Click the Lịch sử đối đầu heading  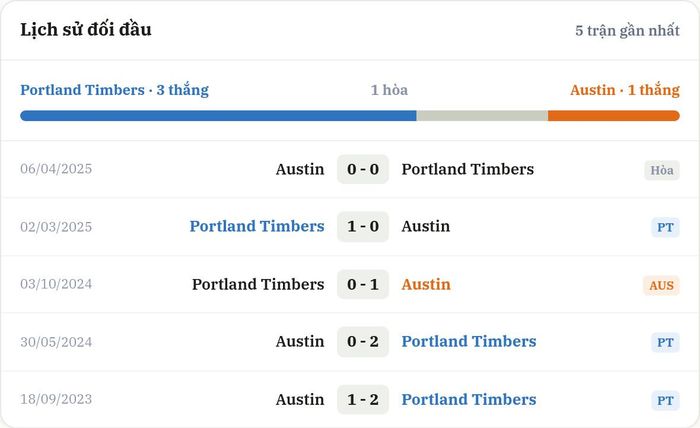(86, 29)
